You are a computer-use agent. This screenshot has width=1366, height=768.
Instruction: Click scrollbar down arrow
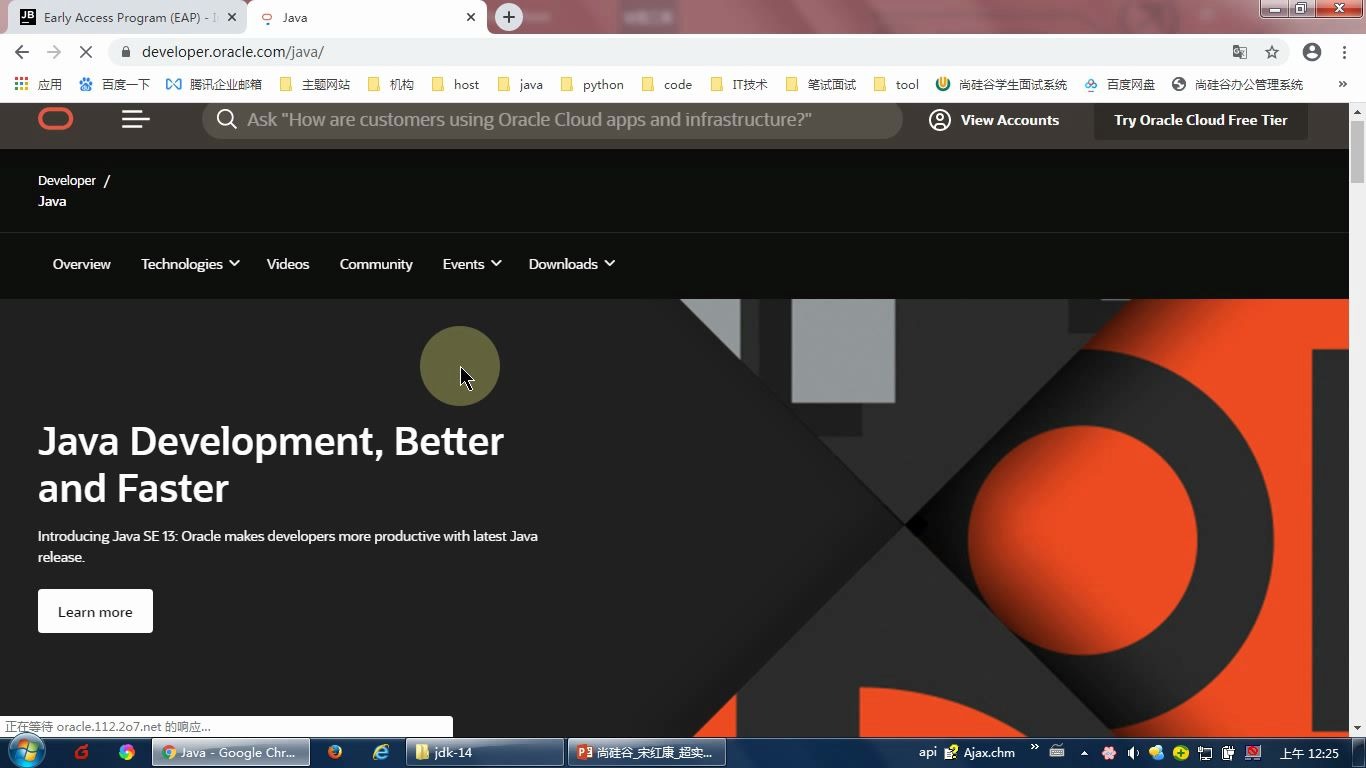point(1357,728)
